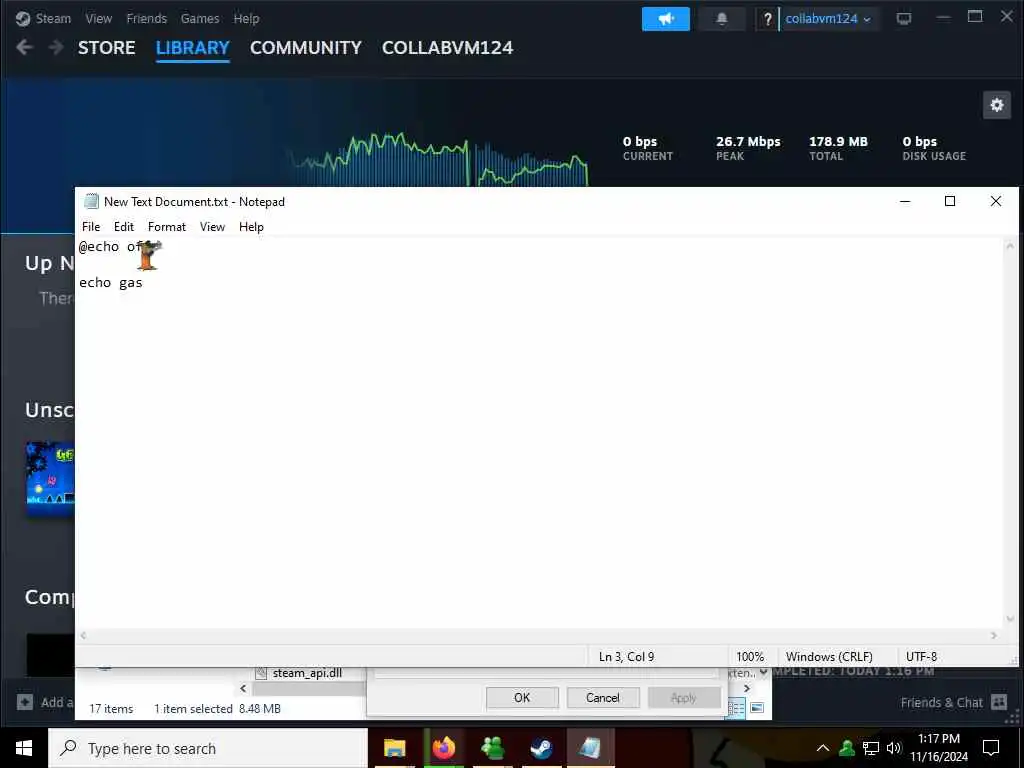Viewport: 1024px width, 768px height.
Task: Switch Steam to Big Picture mode icon
Action: click(904, 18)
